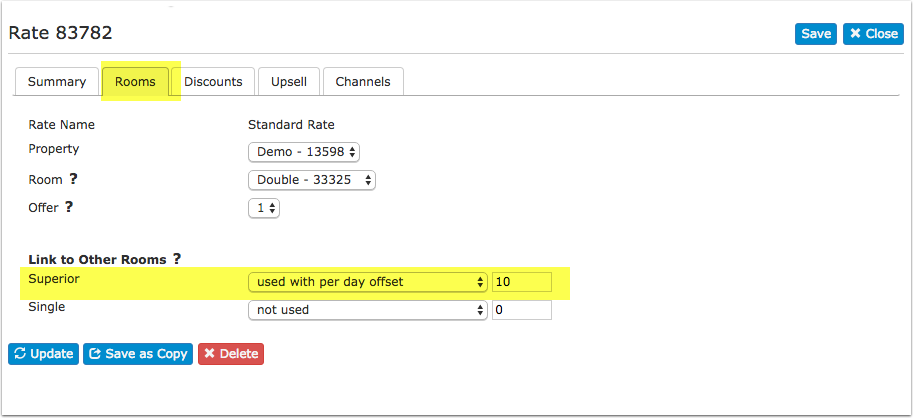Open Single link mode dropdown

click(x=367, y=310)
